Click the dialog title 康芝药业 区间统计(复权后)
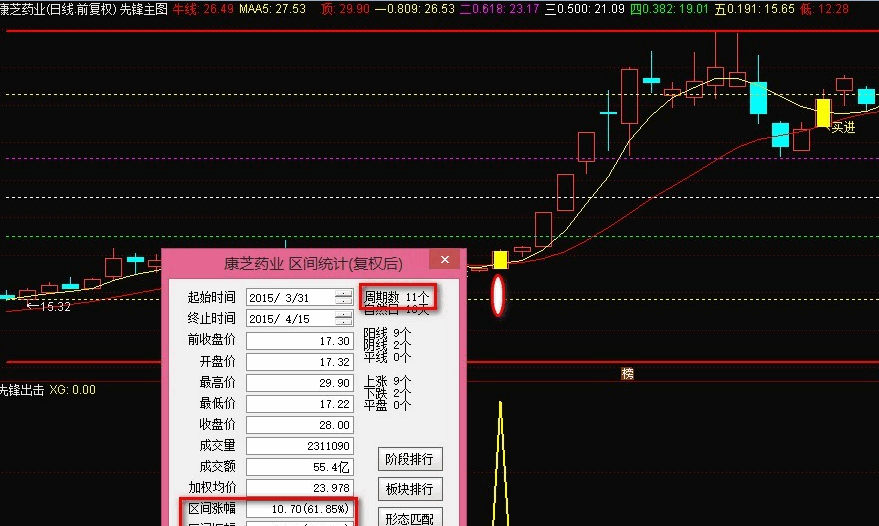The width and height of the screenshot is (879, 526). click(313, 264)
